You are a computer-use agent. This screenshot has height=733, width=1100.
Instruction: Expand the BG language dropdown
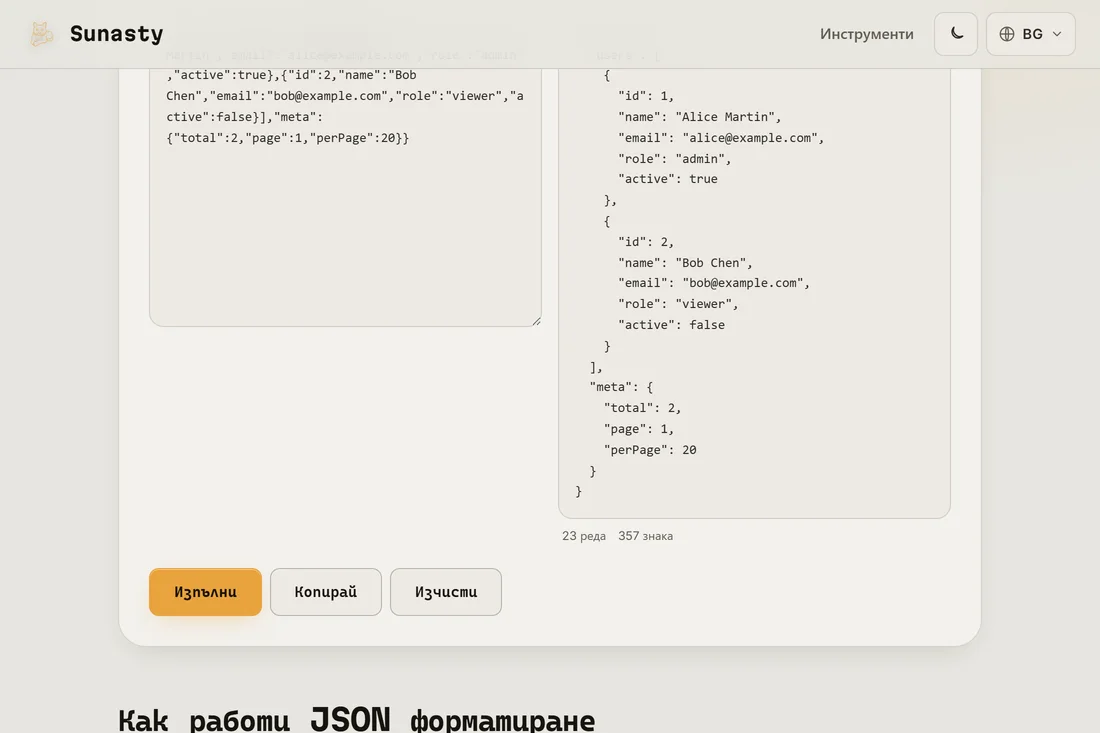1031,34
